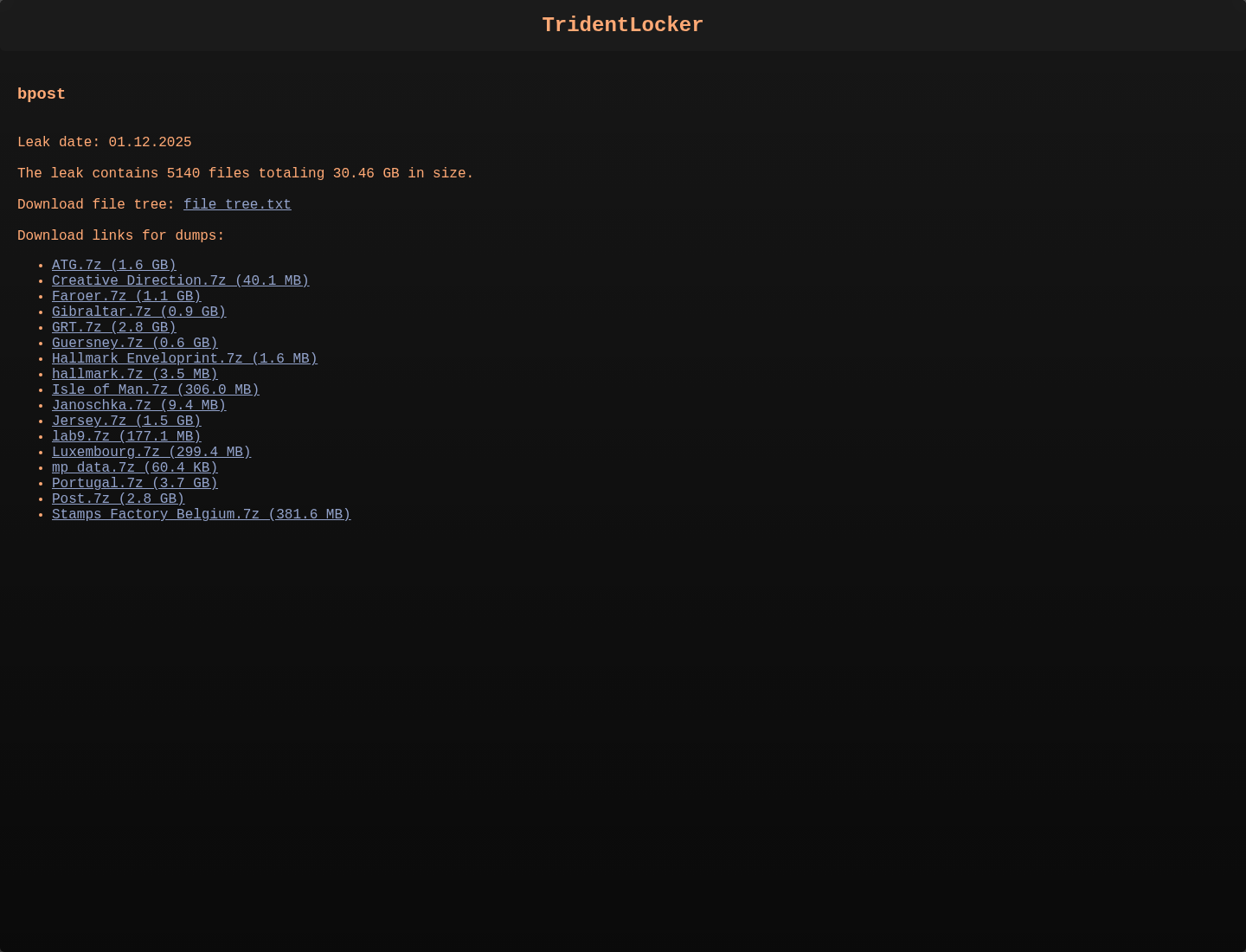Open the Portugal.7z (3.7 GB) link
Screen dimensions: 1246x952
click(x=135, y=484)
